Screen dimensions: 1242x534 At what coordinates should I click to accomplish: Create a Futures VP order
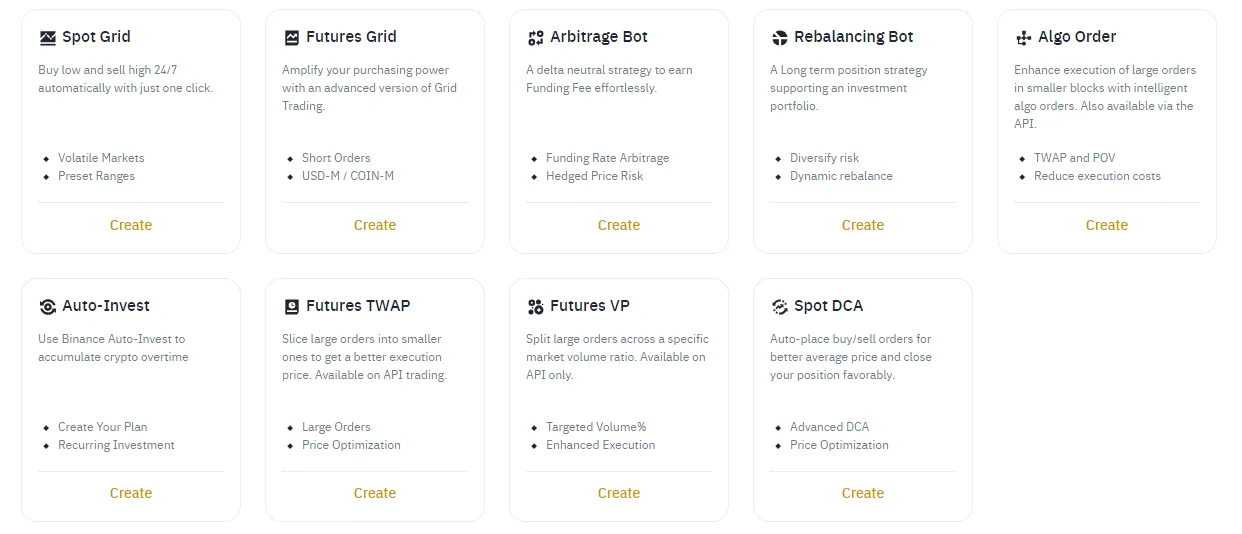pyautogui.click(x=619, y=493)
